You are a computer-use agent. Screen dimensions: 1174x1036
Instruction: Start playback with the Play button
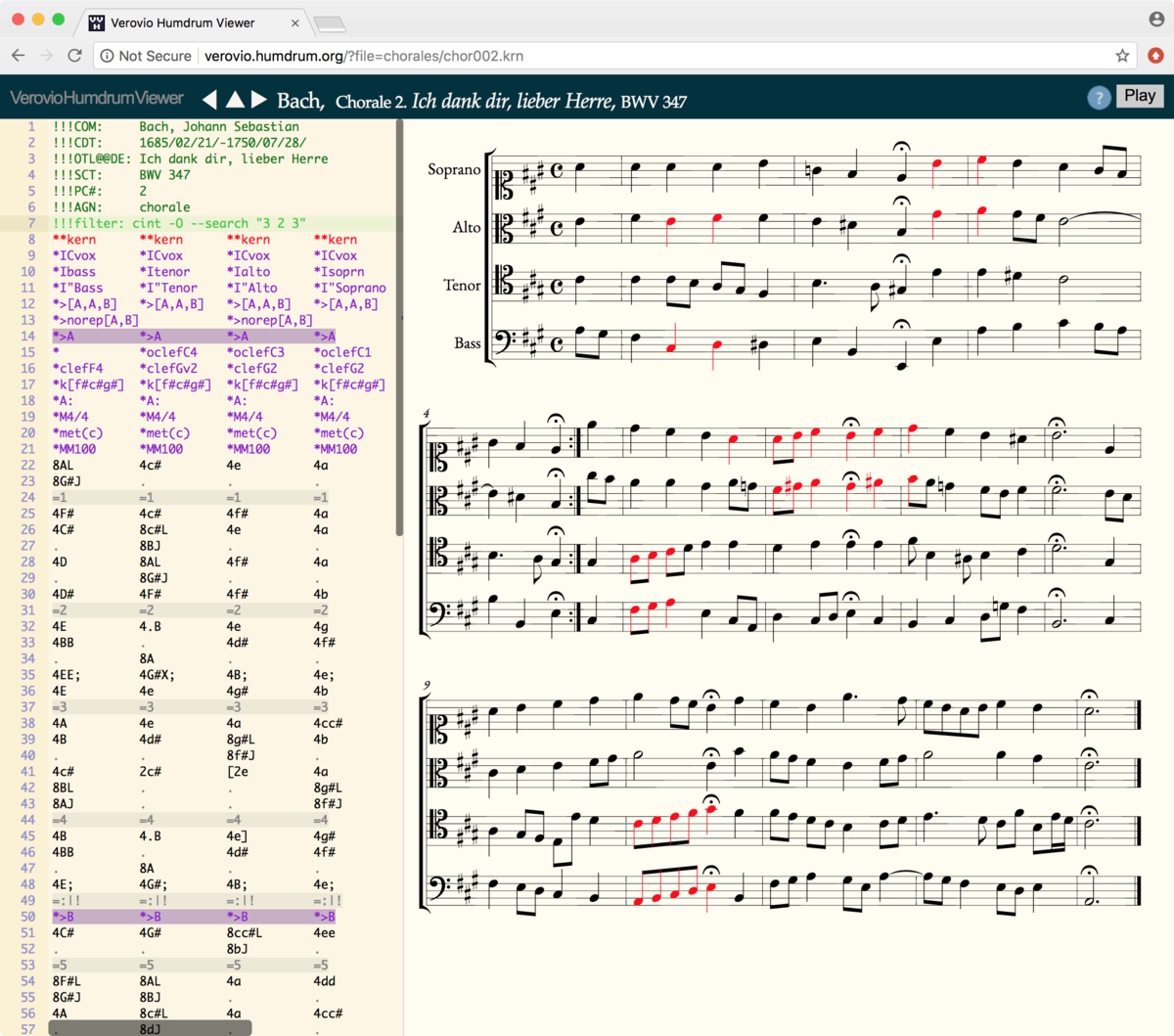[x=1139, y=95]
